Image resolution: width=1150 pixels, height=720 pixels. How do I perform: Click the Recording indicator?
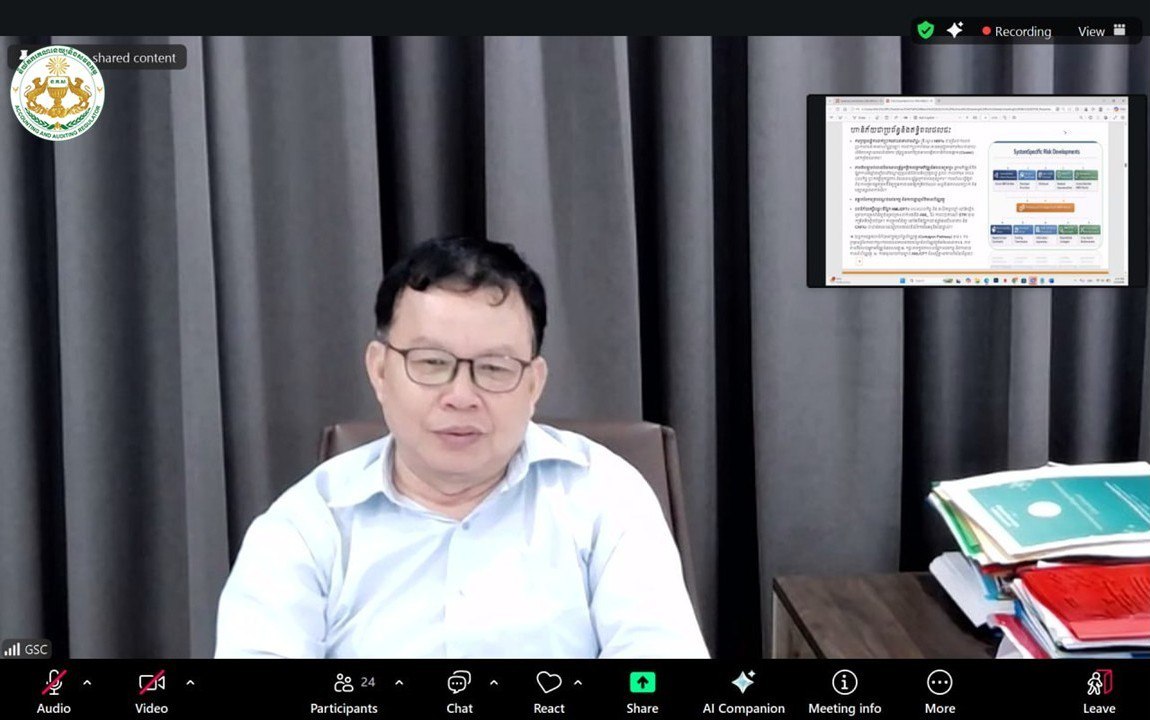pos(1016,31)
